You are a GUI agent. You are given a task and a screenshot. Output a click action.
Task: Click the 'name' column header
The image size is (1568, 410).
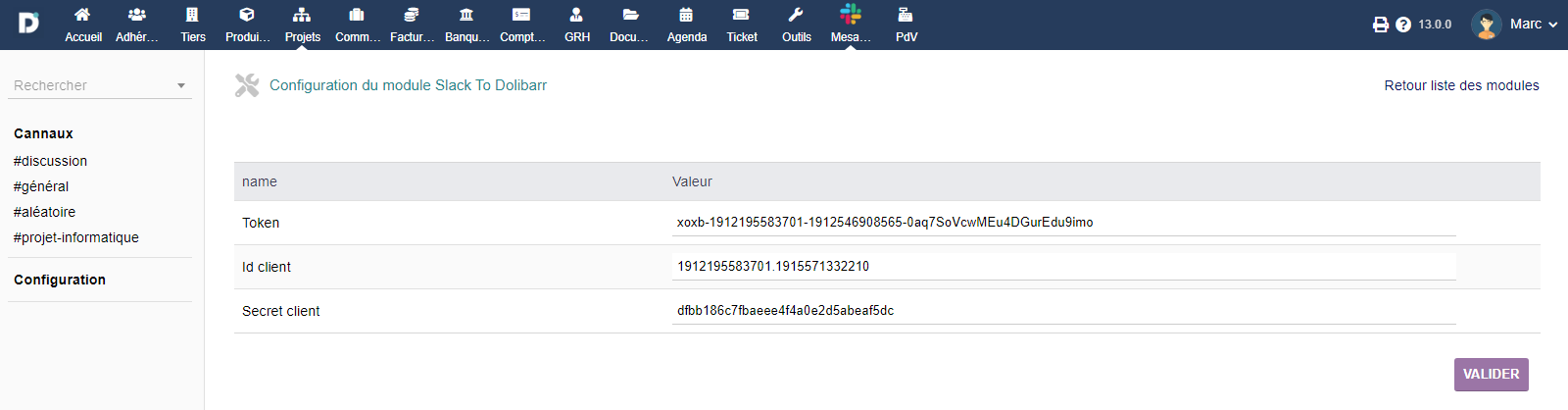(x=260, y=181)
